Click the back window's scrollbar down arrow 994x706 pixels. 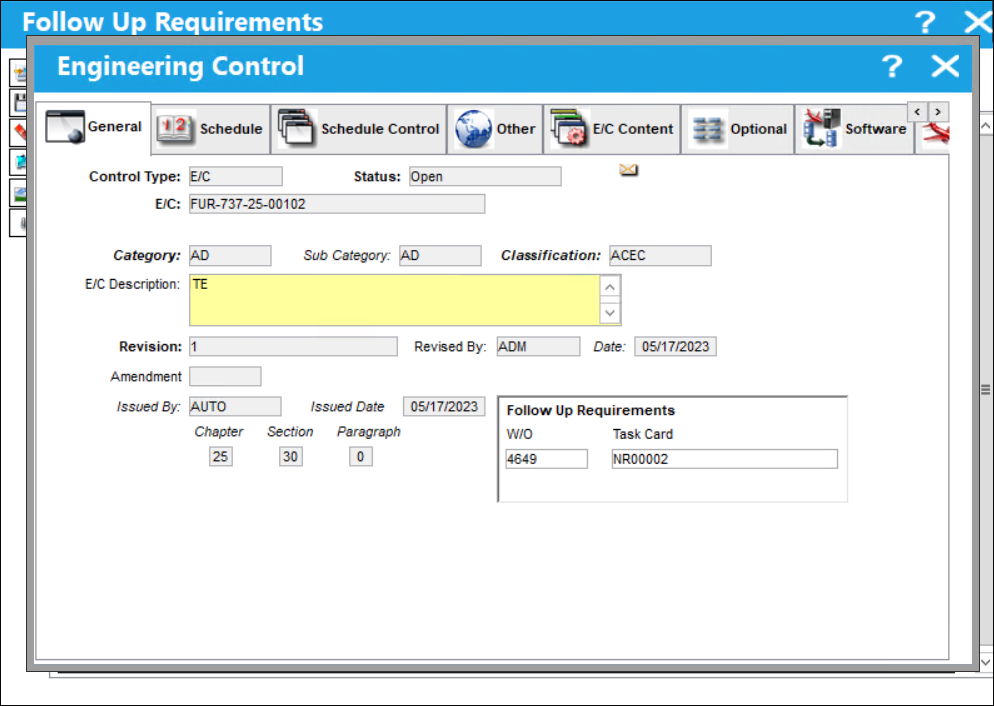tap(986, 662)
